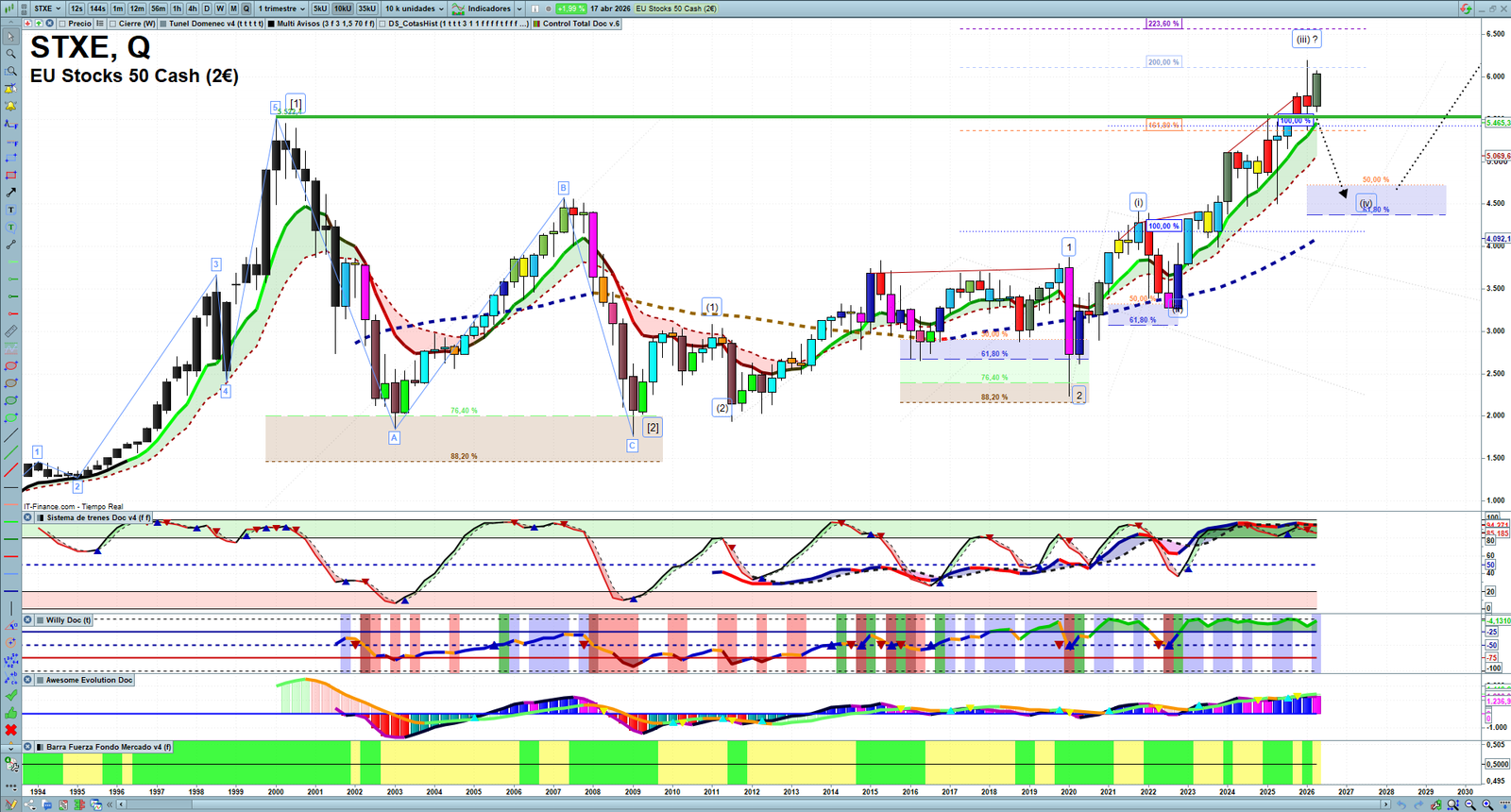Pick the red diagonal line tool
Viewport: 1511px width, 812px height.
pos(11,470)
